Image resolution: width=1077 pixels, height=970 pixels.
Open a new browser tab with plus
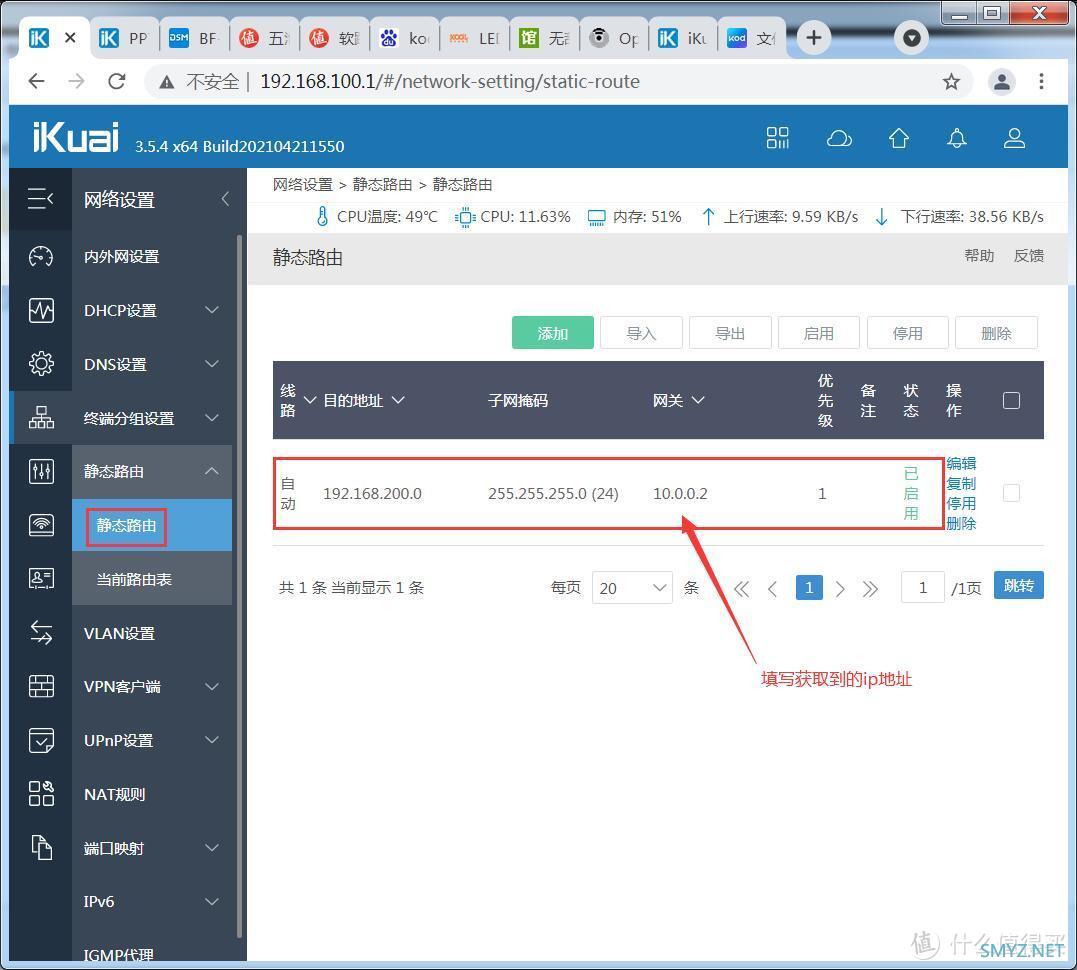coord(813,38)
